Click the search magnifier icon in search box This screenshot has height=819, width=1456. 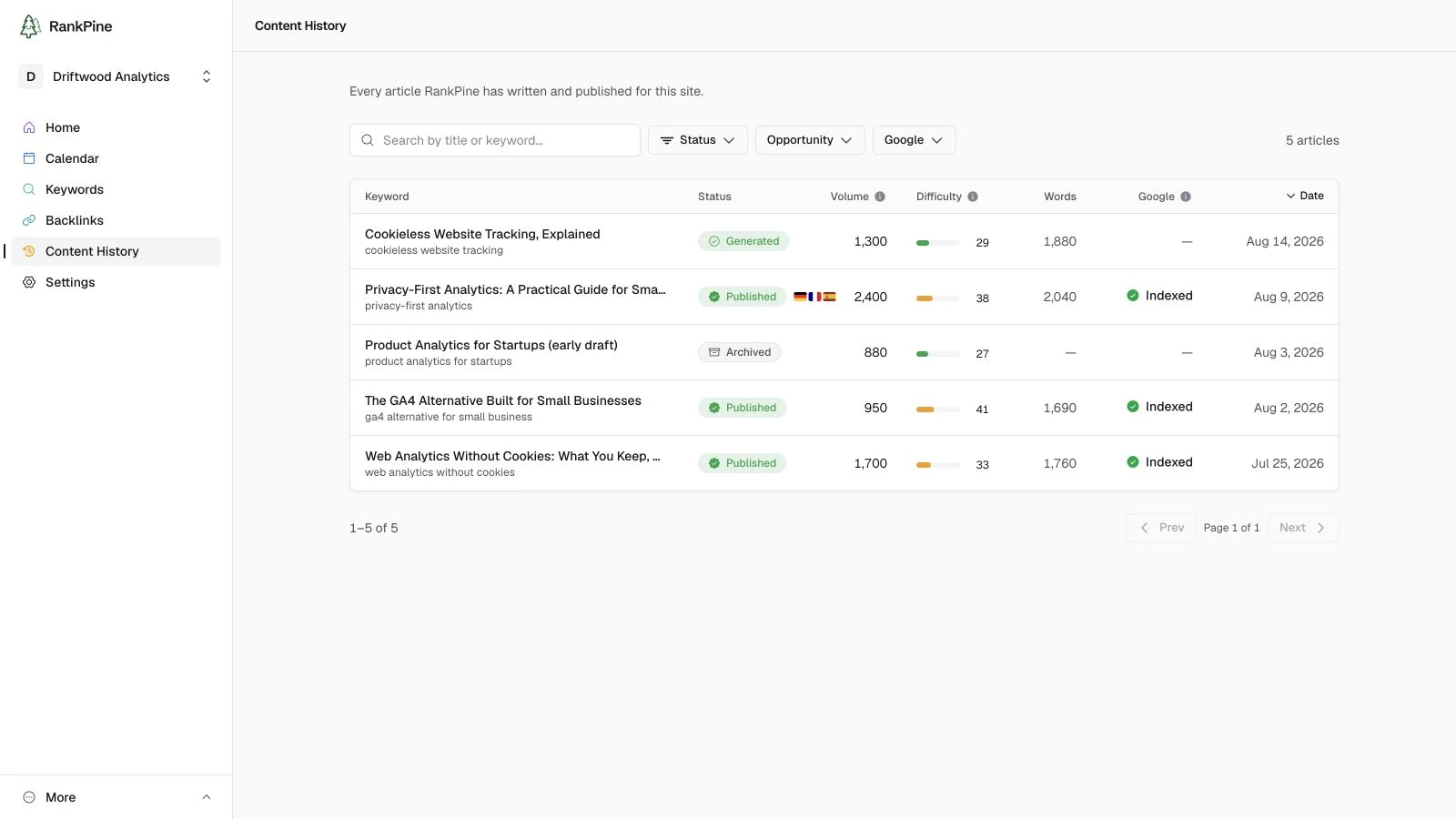pyautogui.click(x=368, y=140)
